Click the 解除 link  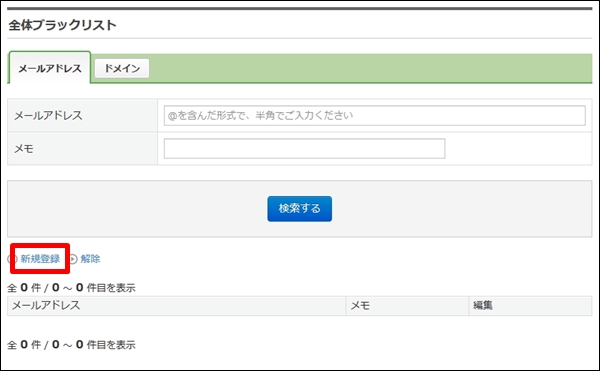[x=90, y=259]
